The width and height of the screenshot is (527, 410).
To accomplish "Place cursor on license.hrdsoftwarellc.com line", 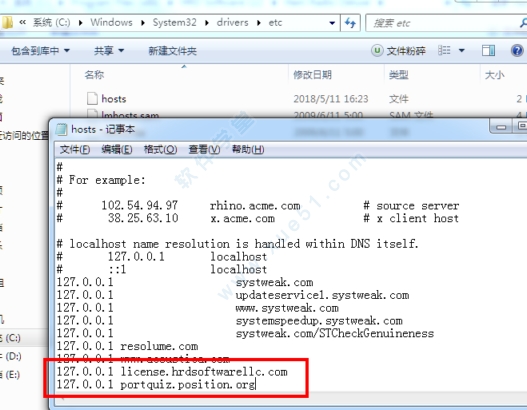I will 172,372.
